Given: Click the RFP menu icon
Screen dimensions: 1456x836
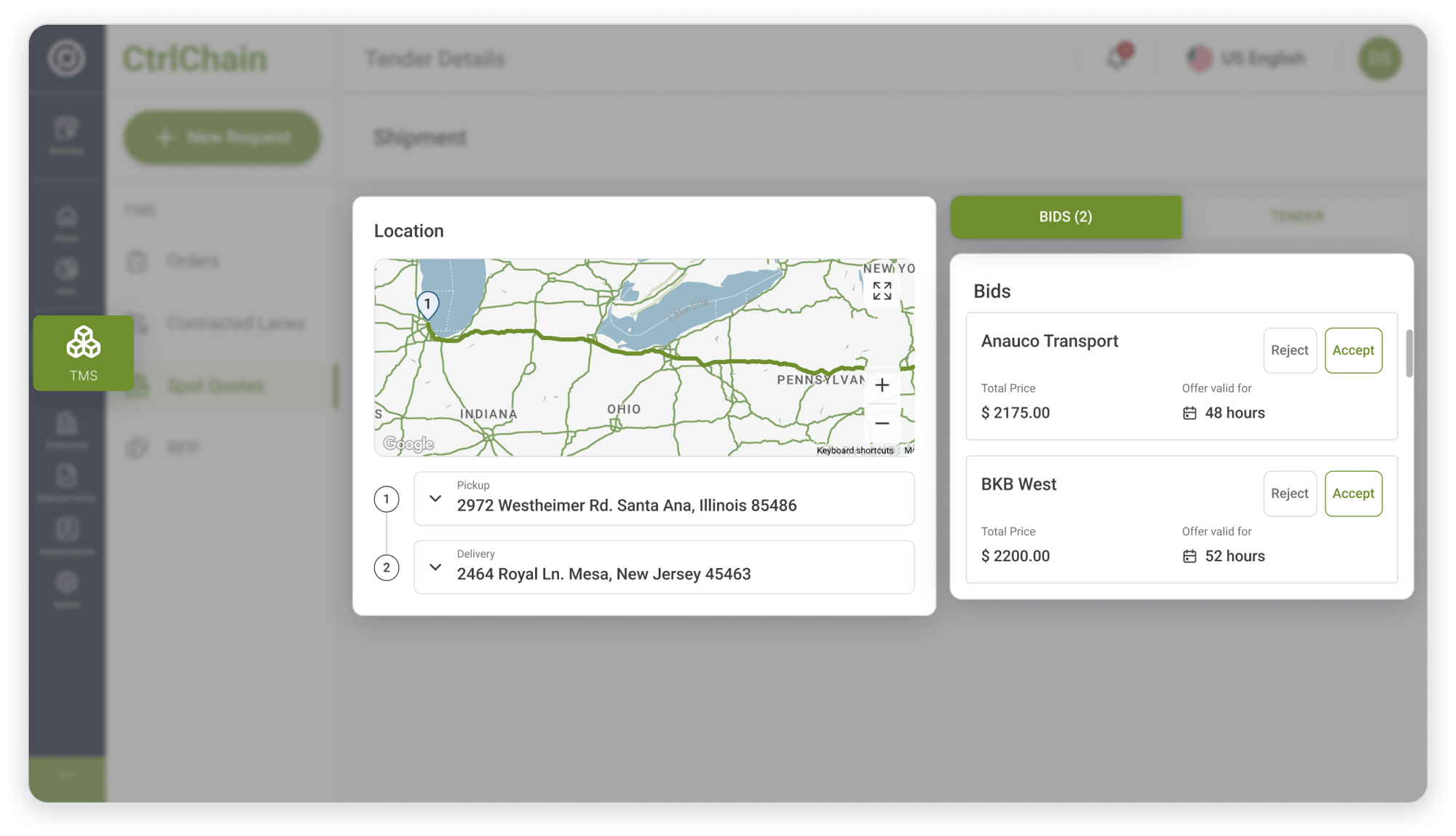Looking at the screenshot, I should click(137, 448).
